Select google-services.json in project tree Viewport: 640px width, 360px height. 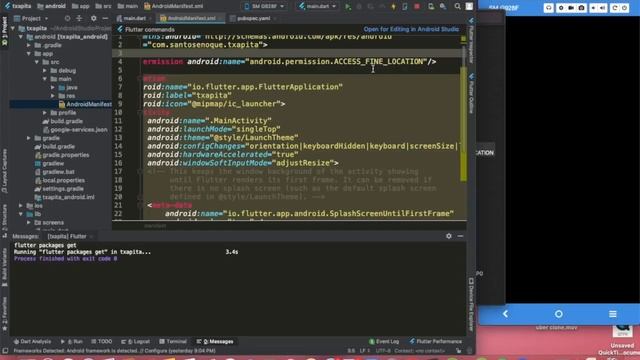pyautogui.click(x=75, y=130)
